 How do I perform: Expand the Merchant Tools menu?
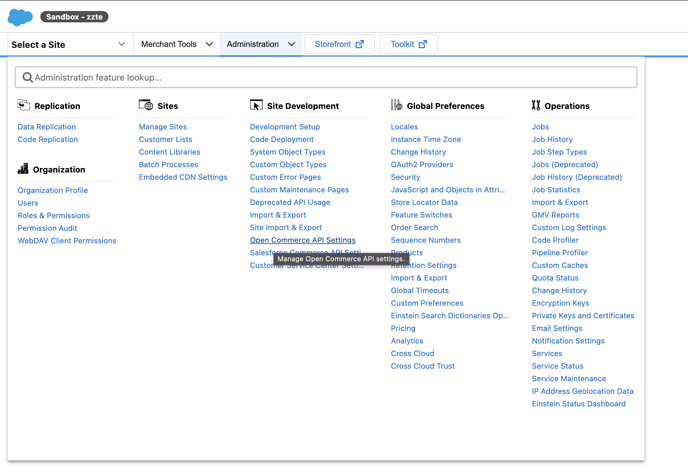[x=177, y=44]
